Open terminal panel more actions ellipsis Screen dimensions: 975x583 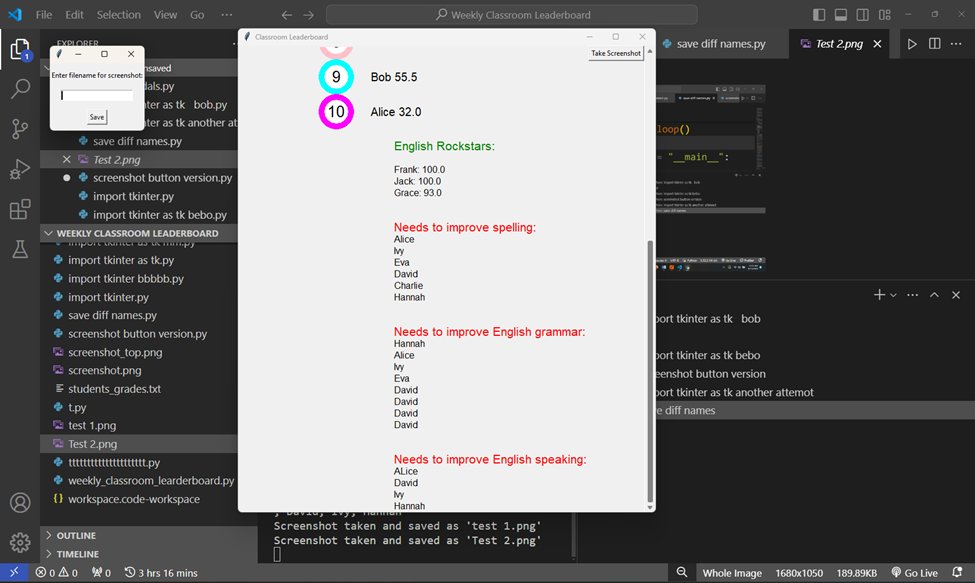point(912,295)
